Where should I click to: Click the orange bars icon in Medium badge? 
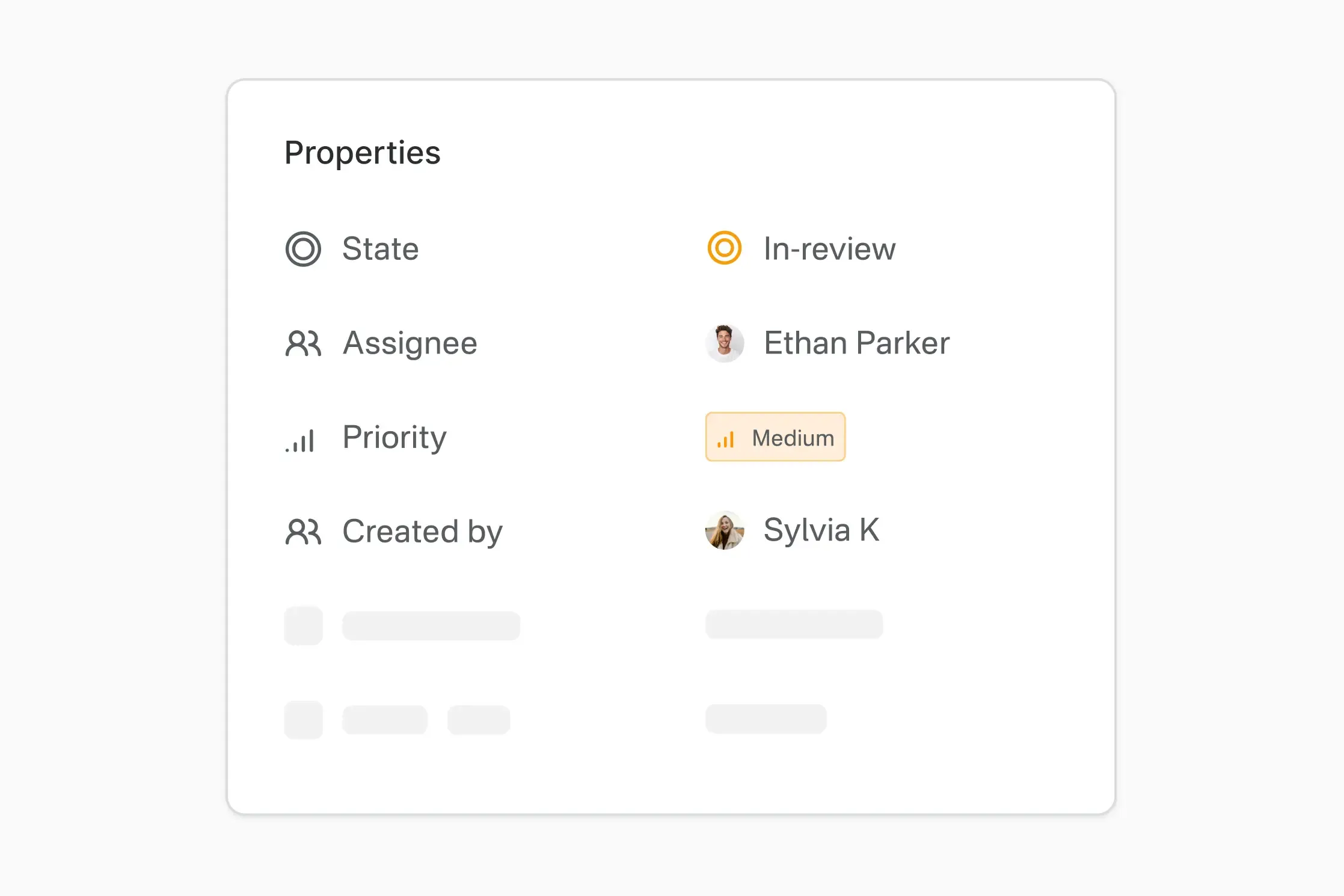point(725,440)
